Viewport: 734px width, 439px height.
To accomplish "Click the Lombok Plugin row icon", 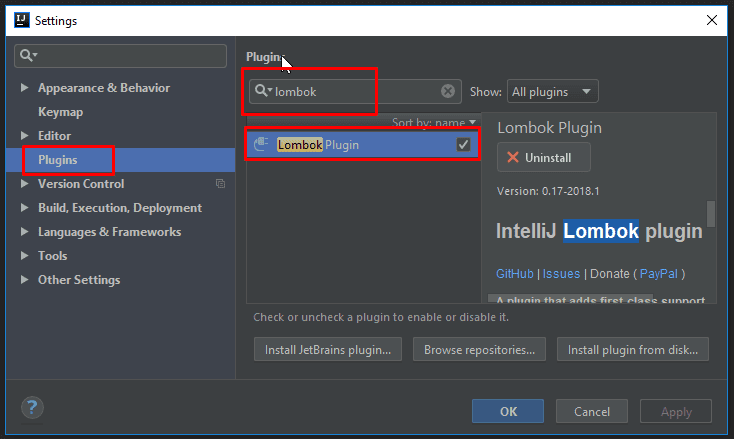I will 261,144.
